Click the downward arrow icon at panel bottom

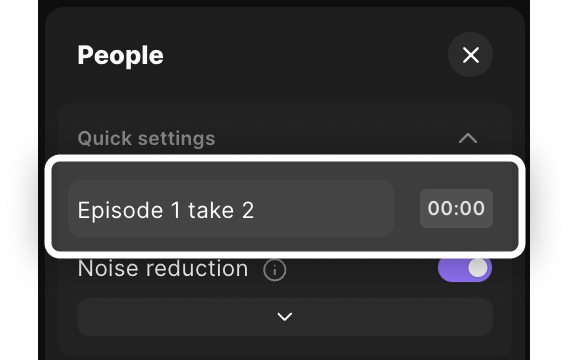tap(285, 317)
